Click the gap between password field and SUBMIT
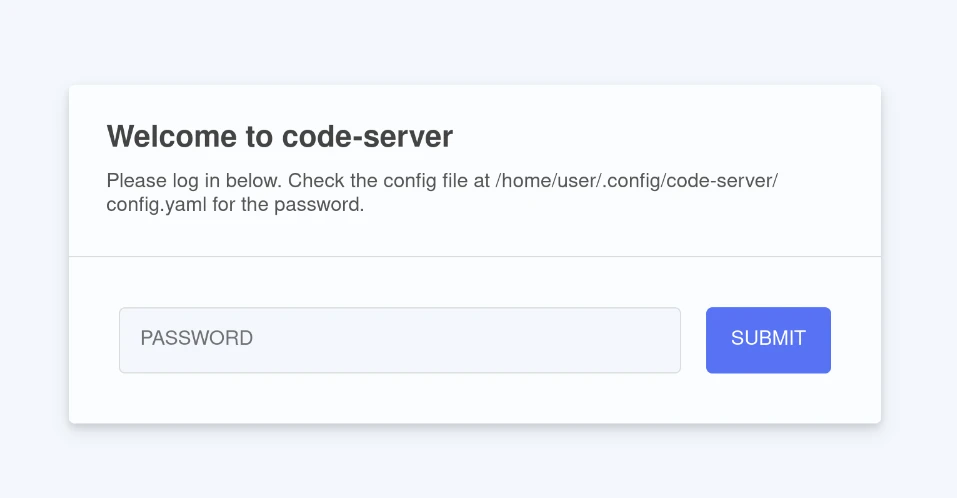Image resolution: width=957 pixels, height=498 pixels. (693, 340)
